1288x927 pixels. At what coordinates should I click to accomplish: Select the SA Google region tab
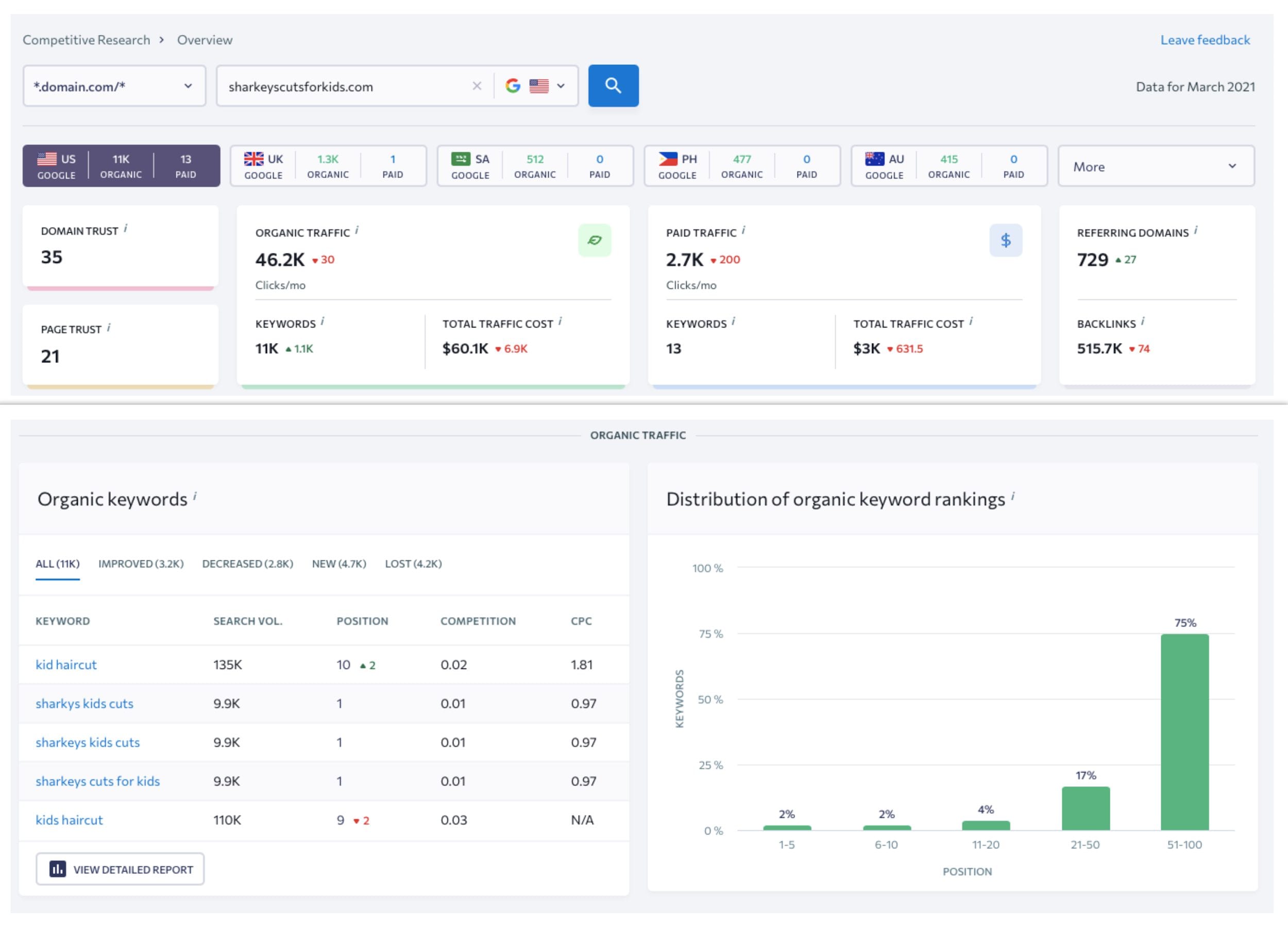pyautogui.click(x=535, y=166)
